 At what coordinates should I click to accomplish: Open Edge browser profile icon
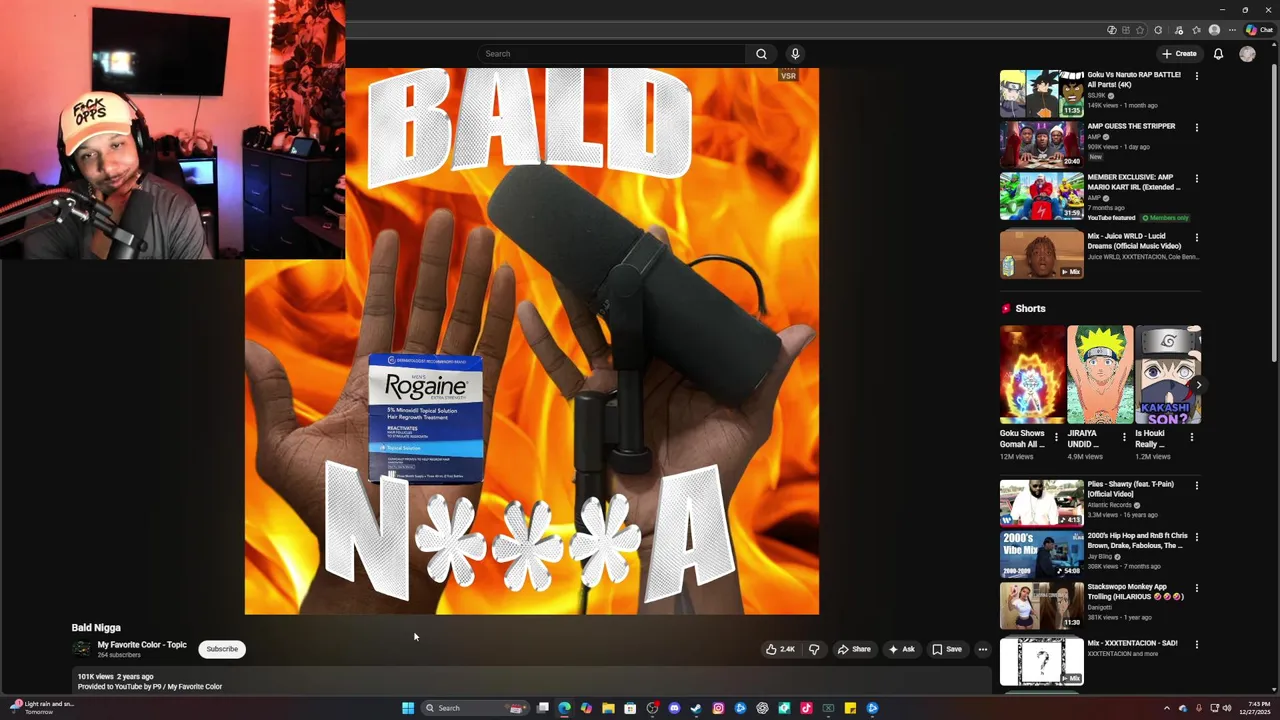pyautogui.click(x=1214, y=30)
